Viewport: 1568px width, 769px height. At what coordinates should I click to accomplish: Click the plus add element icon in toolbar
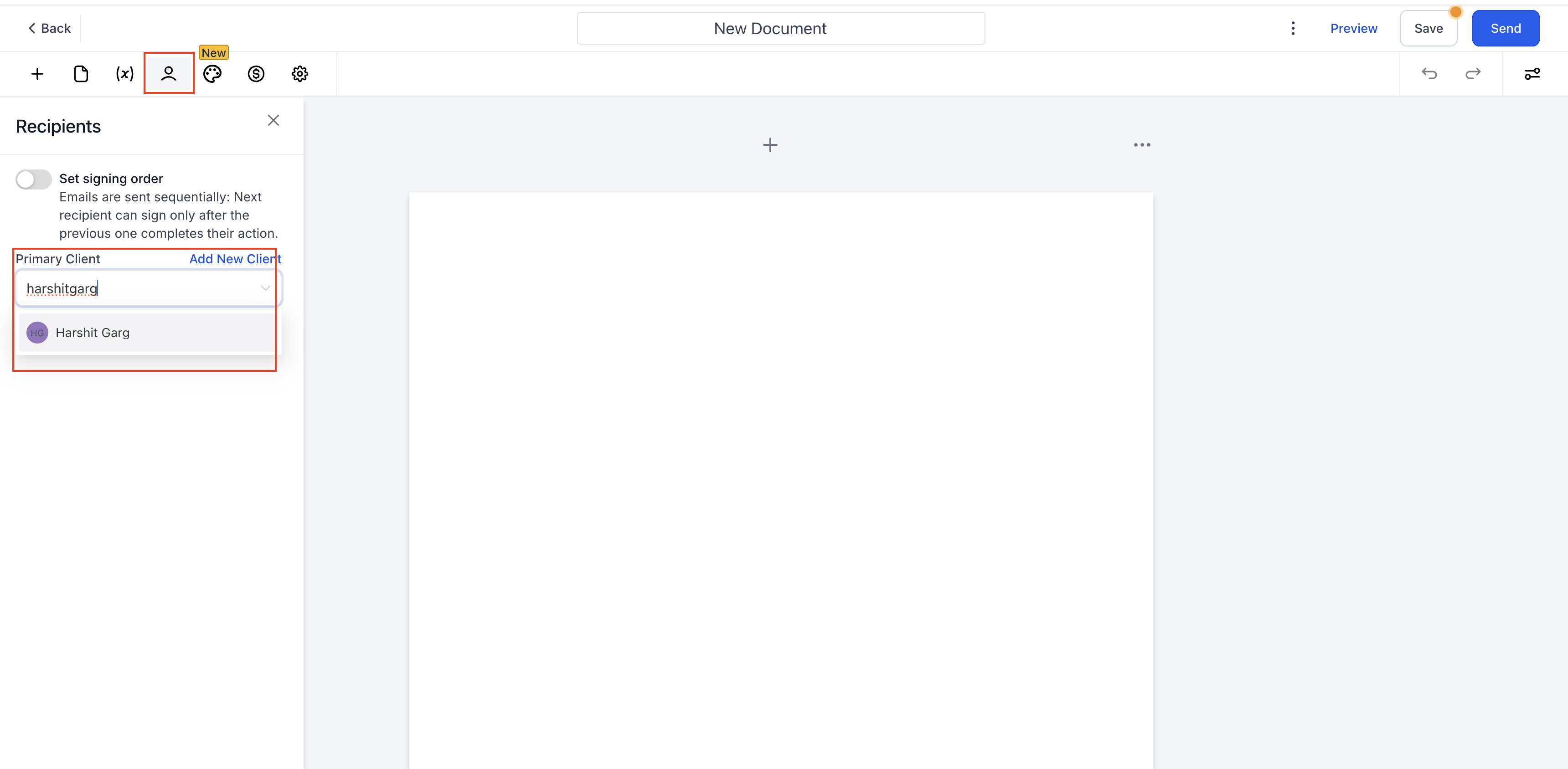tap(37, 74)
